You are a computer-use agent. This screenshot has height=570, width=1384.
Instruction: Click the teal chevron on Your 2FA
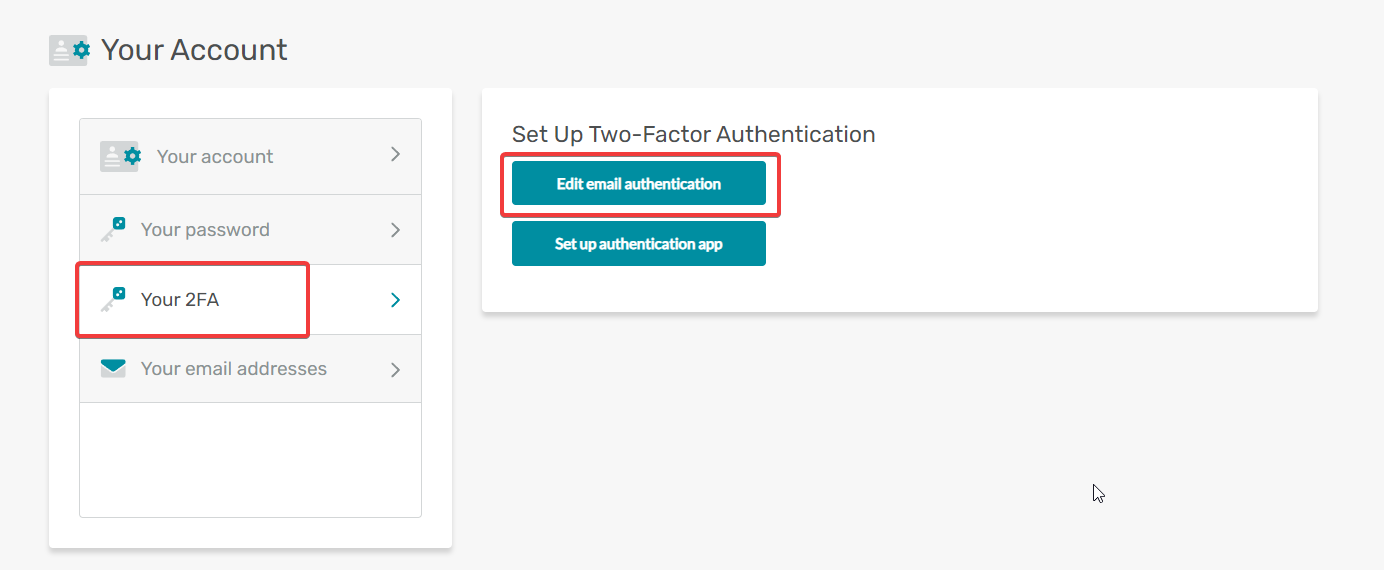pyautogui.click(x=395, y=300)
